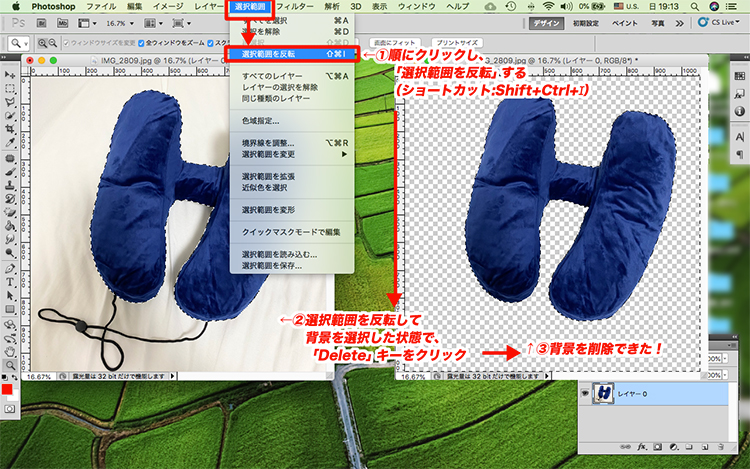Click the zoom-in magnifier in options bar
Image resolution: width=750 pixels, height=469 pixels.
click(x=42, y=43)
